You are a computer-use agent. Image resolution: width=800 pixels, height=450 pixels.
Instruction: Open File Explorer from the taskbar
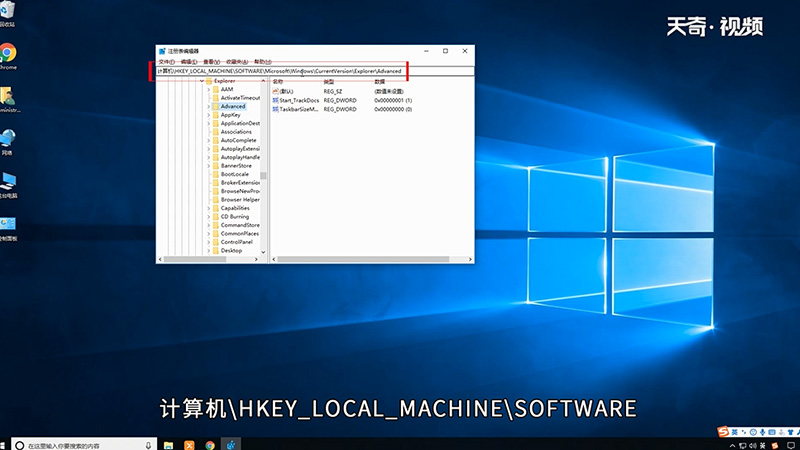pos(168,445)
